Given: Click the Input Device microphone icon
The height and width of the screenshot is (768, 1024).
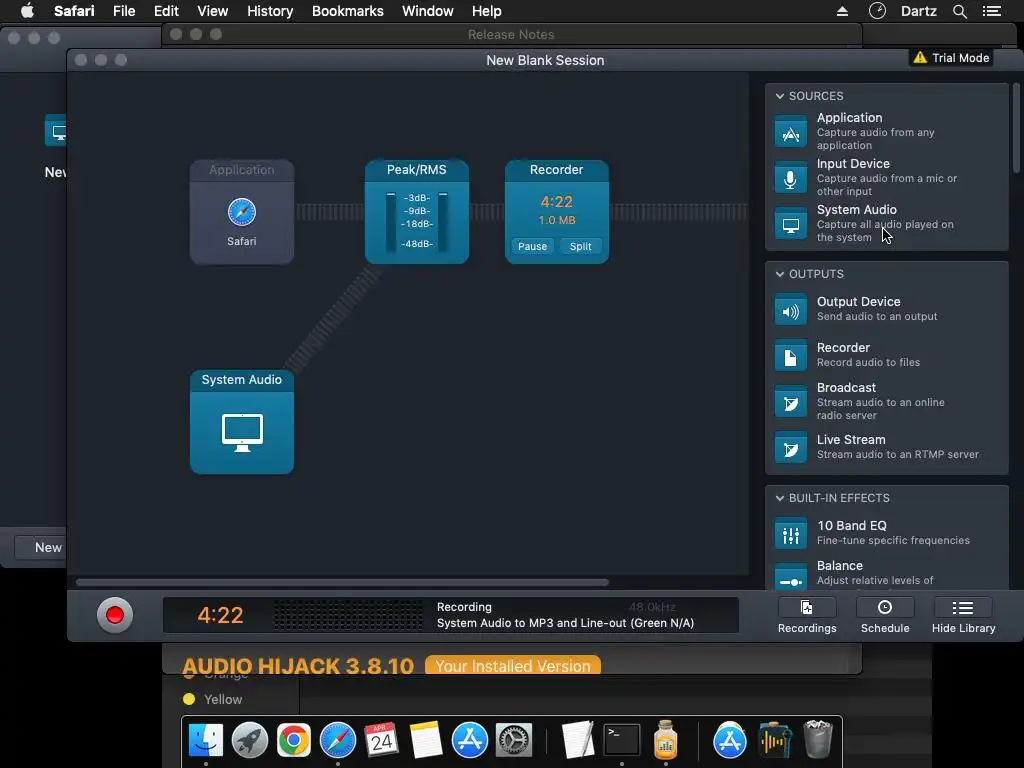Looking at the screenshot, I should (790, 178).
